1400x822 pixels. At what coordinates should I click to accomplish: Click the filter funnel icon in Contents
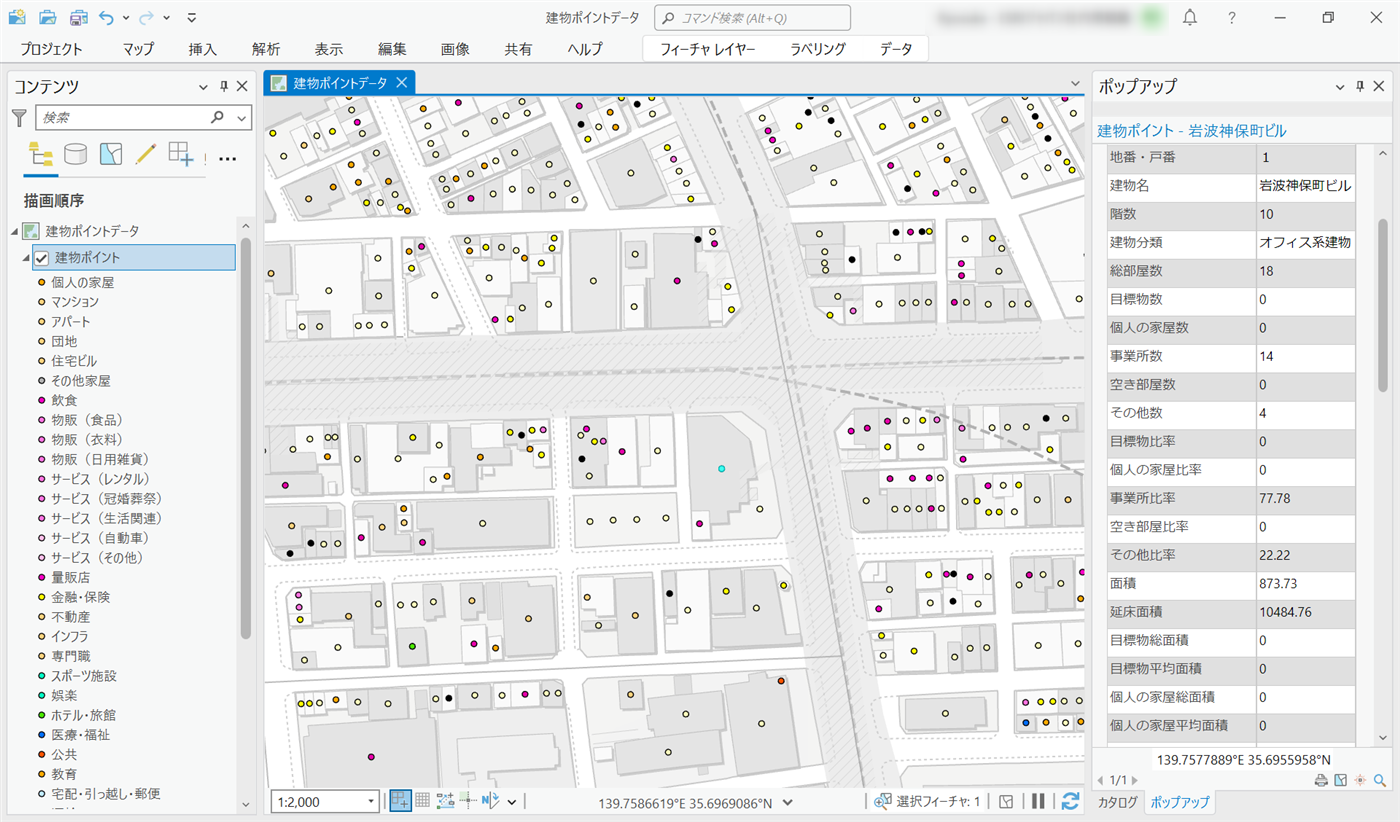coord(19,118)
